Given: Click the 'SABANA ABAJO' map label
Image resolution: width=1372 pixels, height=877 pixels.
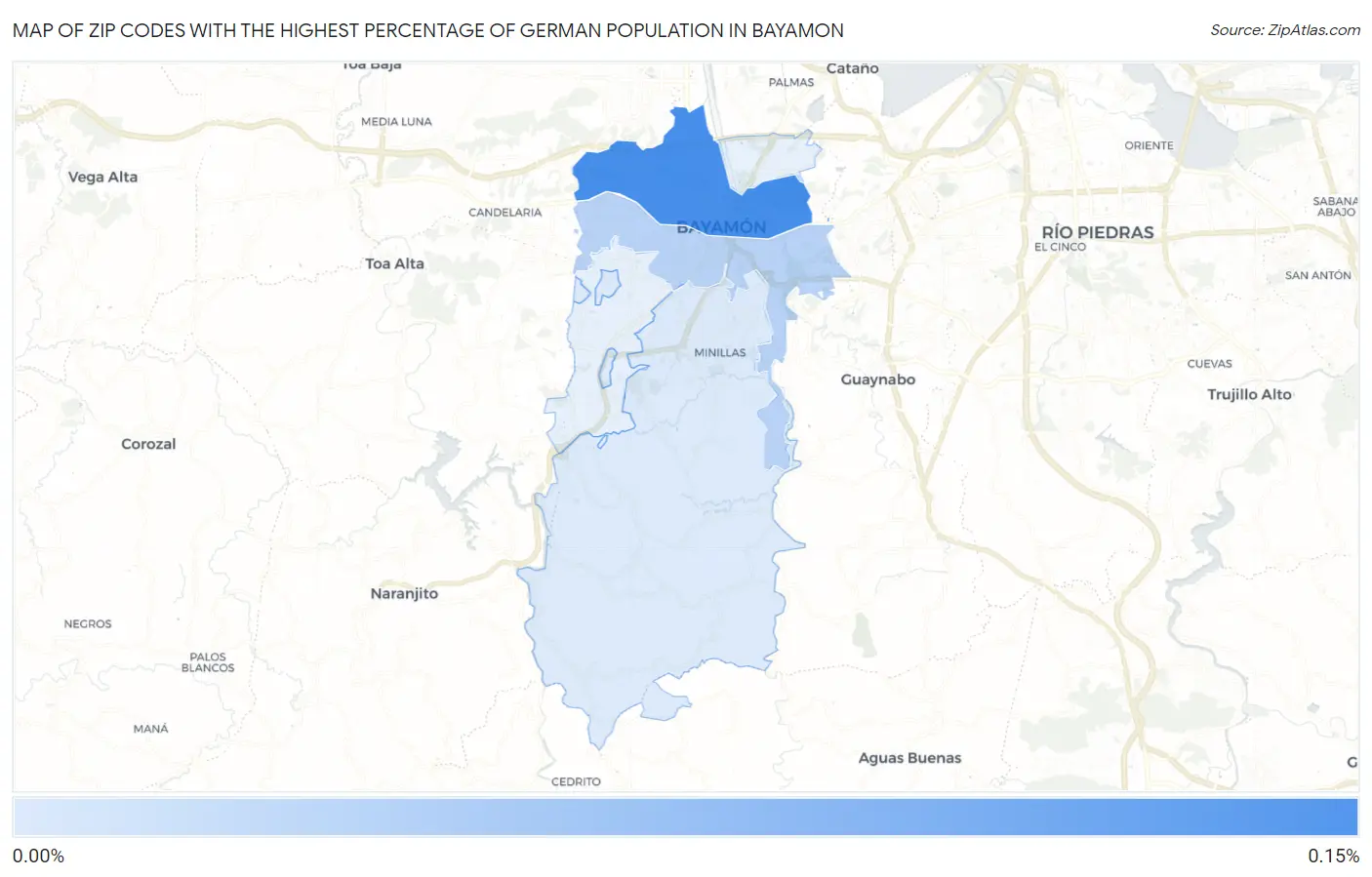Looking at the screenshot, I should click(1335, 206).
